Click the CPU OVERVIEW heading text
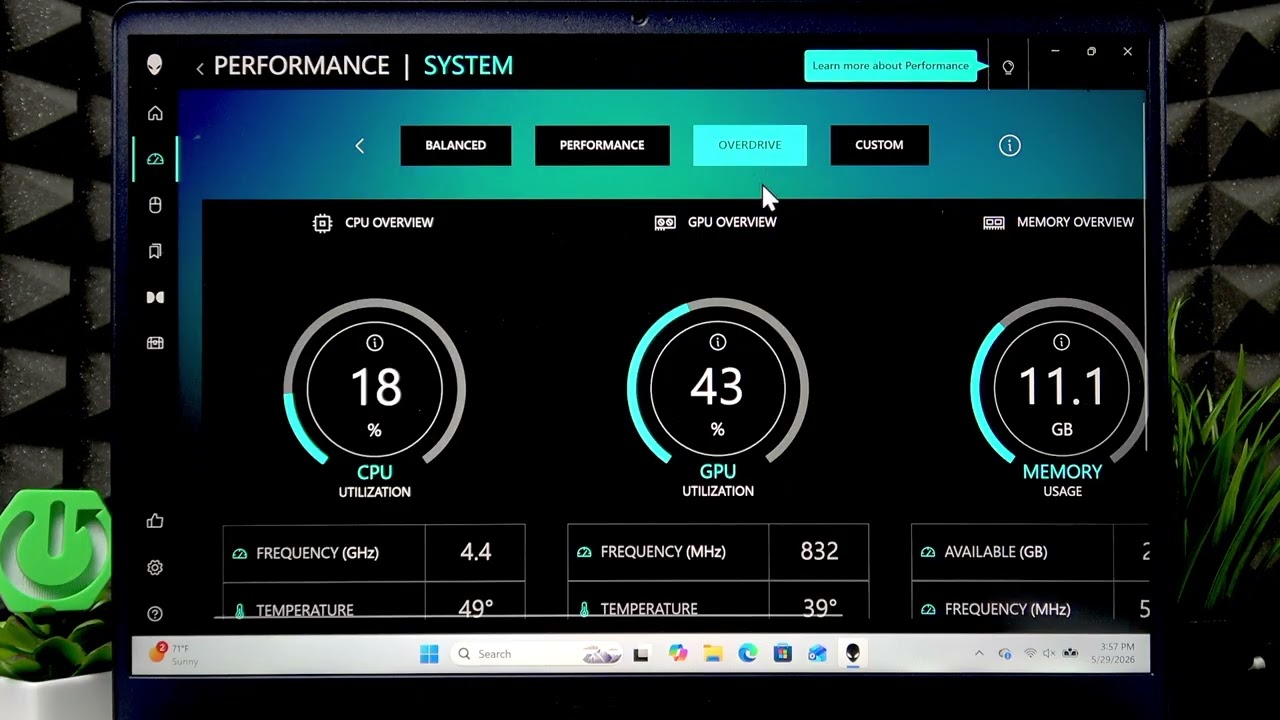 [x=389, y=223]
